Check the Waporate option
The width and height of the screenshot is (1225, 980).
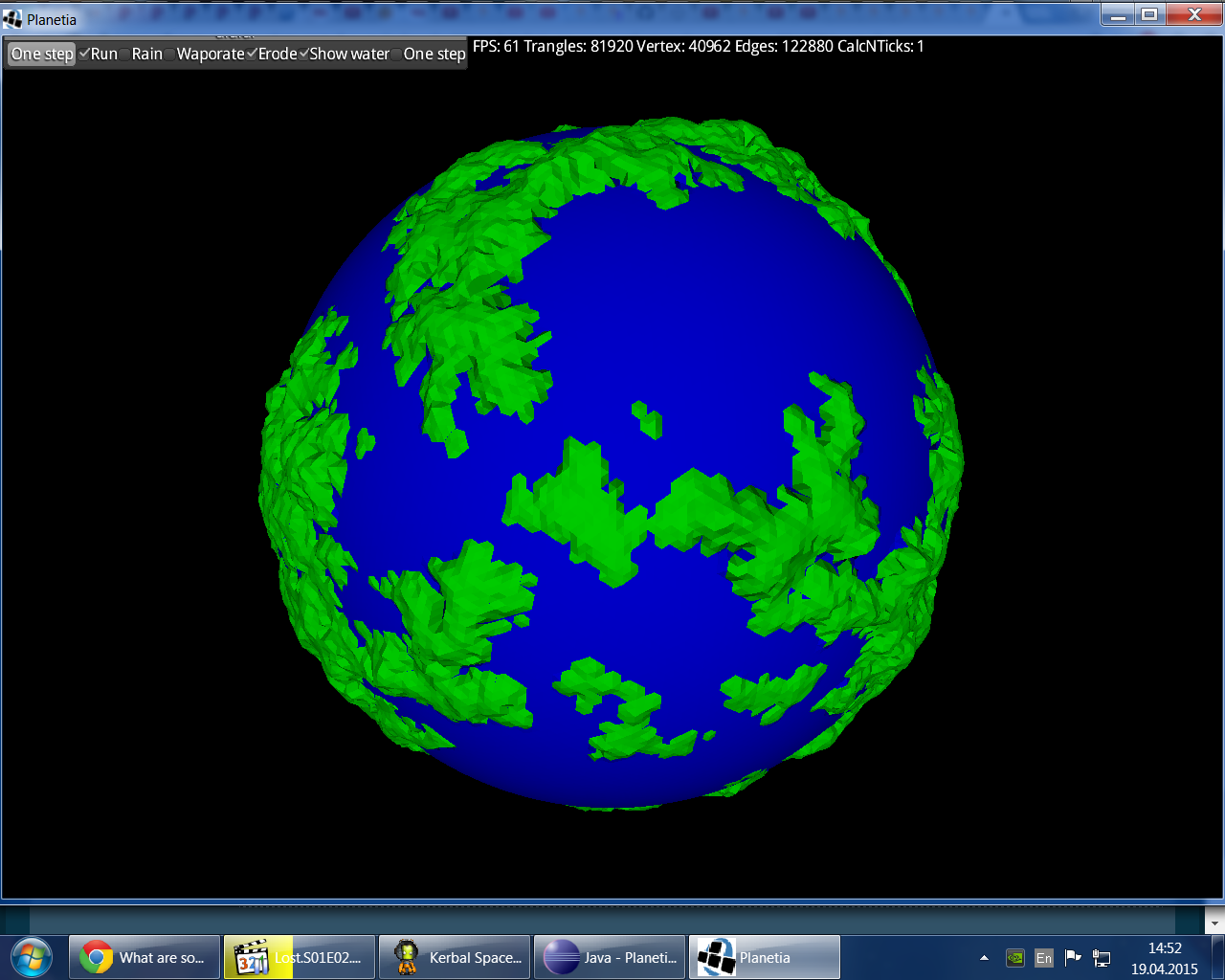point(167,55)
